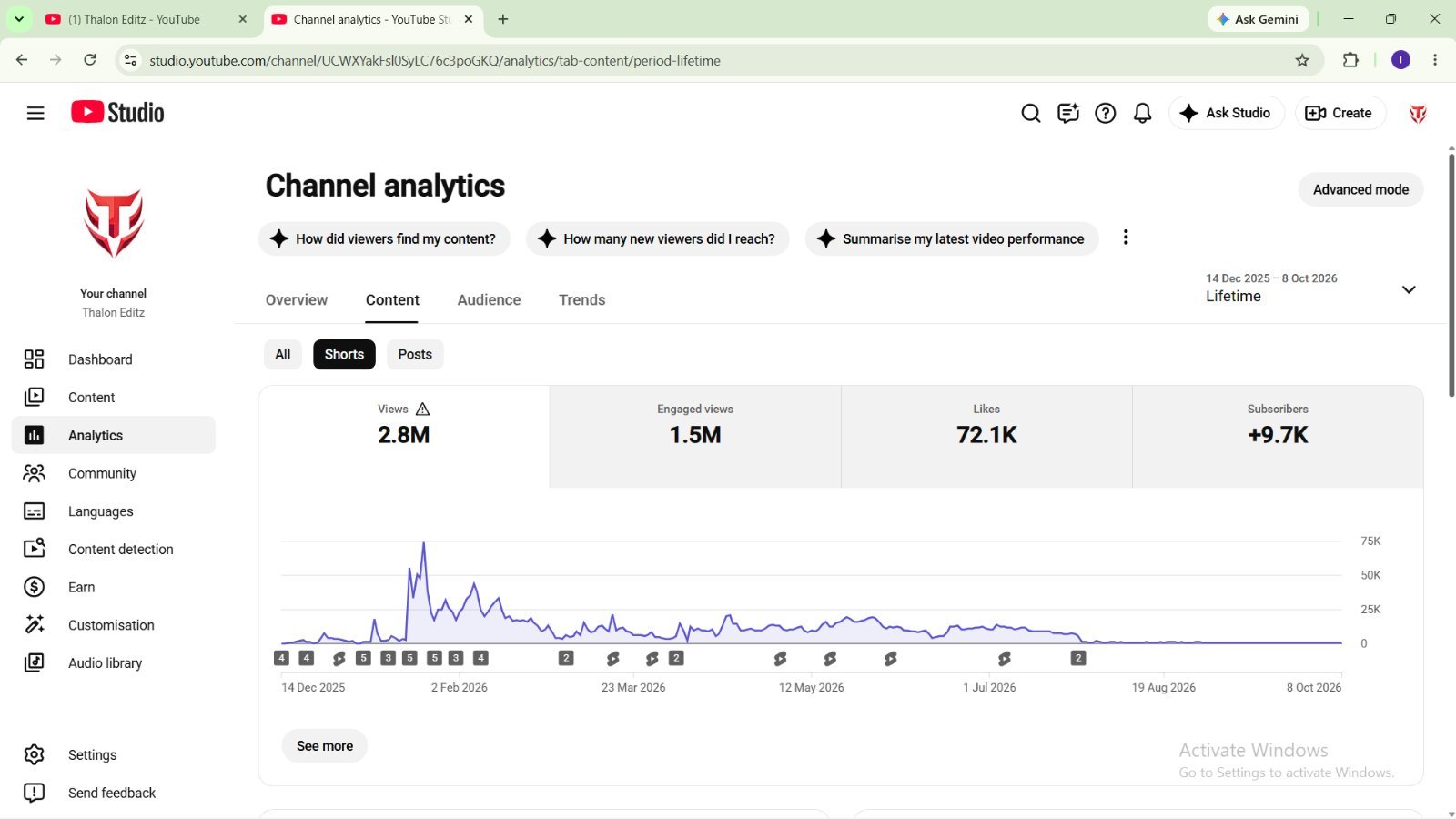
Task: Select the Likes metric card
Action: coord(986,437)
